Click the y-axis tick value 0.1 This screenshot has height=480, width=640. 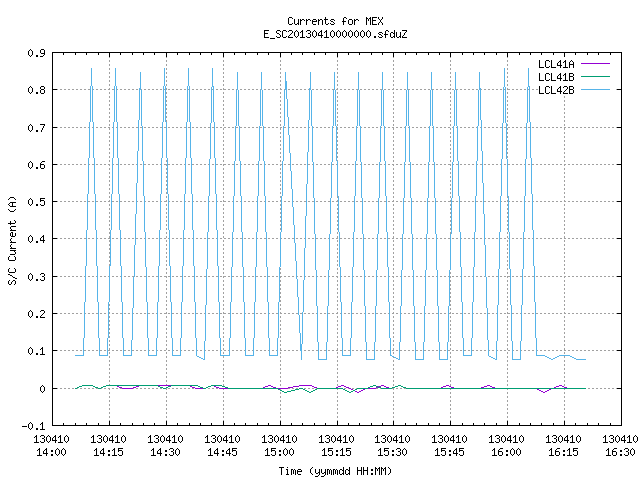36,351
